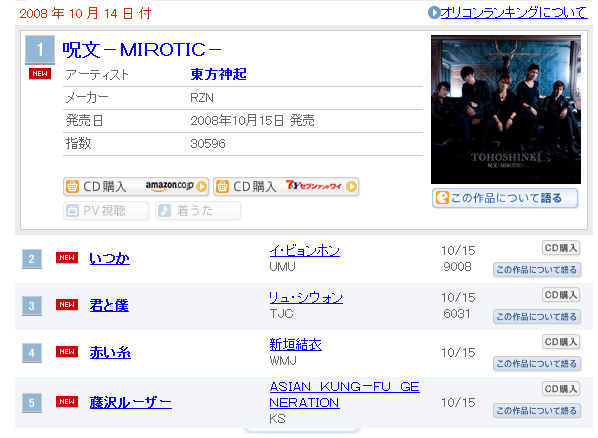Open artist 東方神起
Screen dimensions: 598x438
pyautogui.click(x=219, y=74)
